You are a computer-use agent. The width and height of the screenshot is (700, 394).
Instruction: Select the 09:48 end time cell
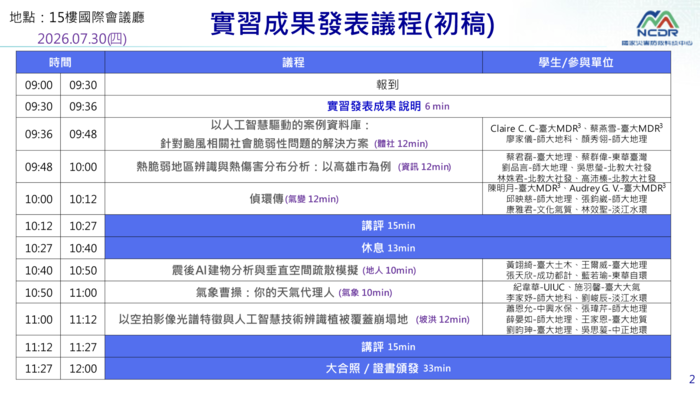point(83,134)
